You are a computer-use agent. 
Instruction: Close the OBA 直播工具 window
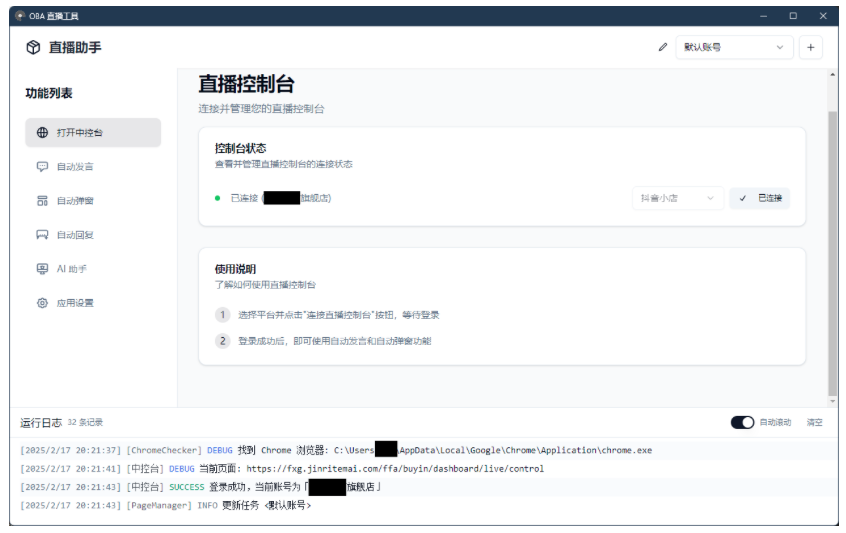coord(823,16)
